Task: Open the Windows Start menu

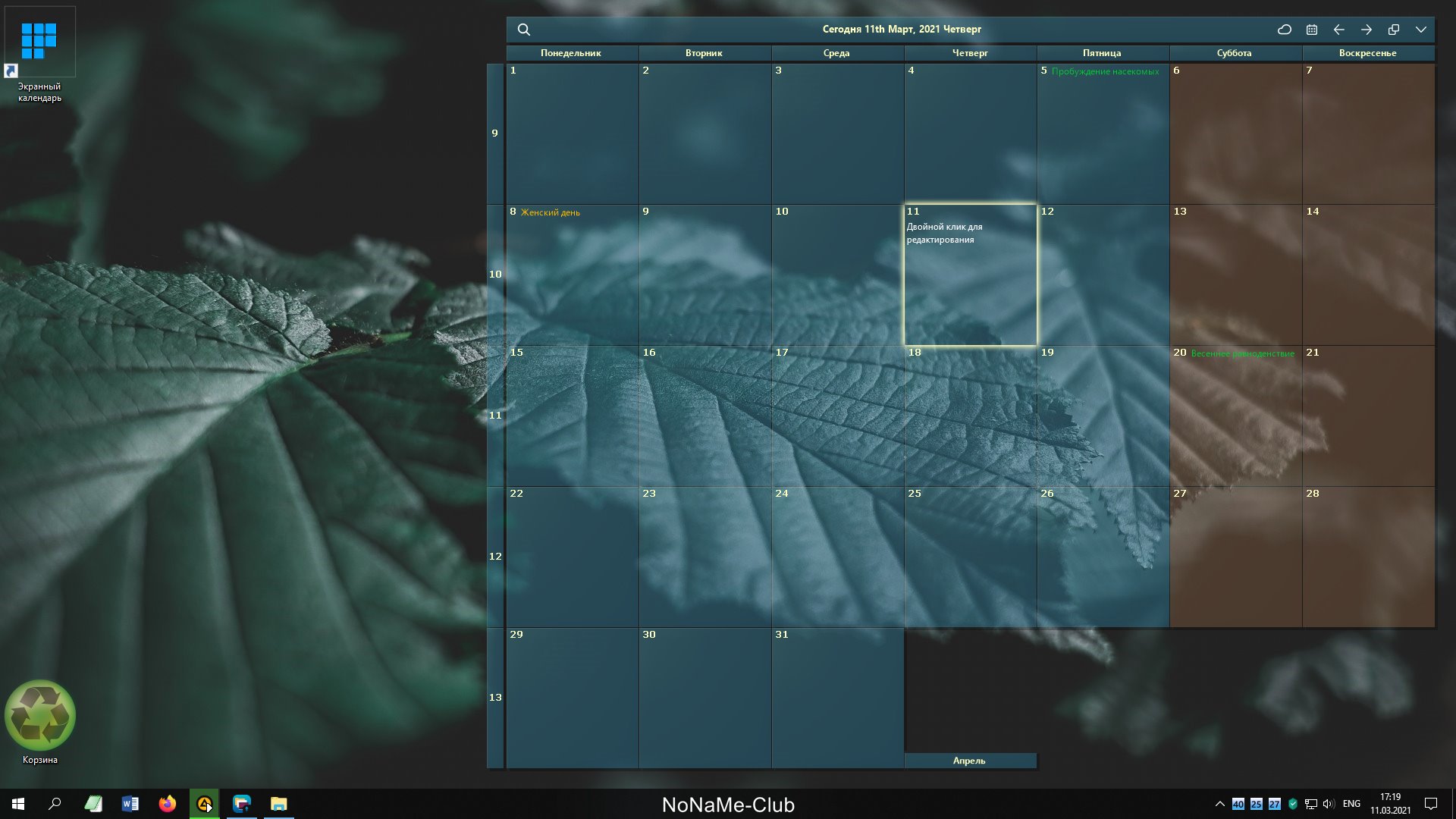Action: click(18, 804)
